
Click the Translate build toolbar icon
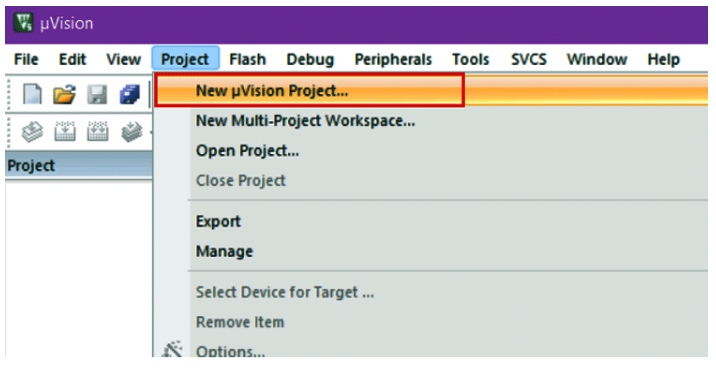coord(32,131)
